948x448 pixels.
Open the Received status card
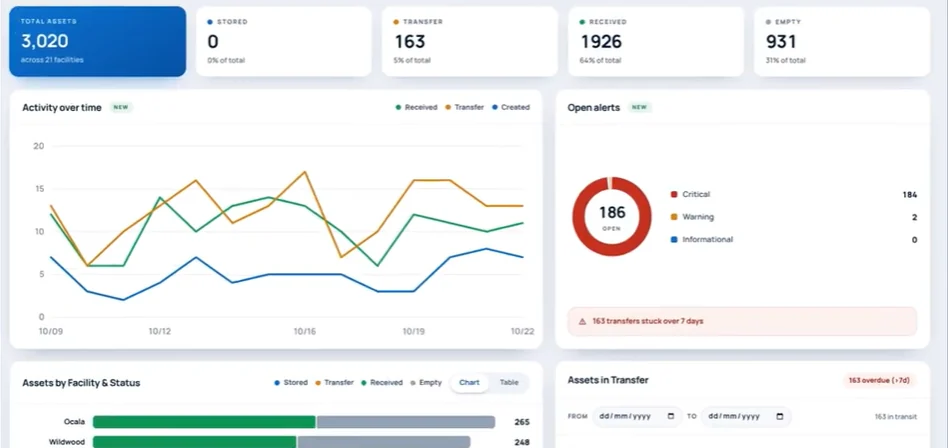(x=656, y=42)
